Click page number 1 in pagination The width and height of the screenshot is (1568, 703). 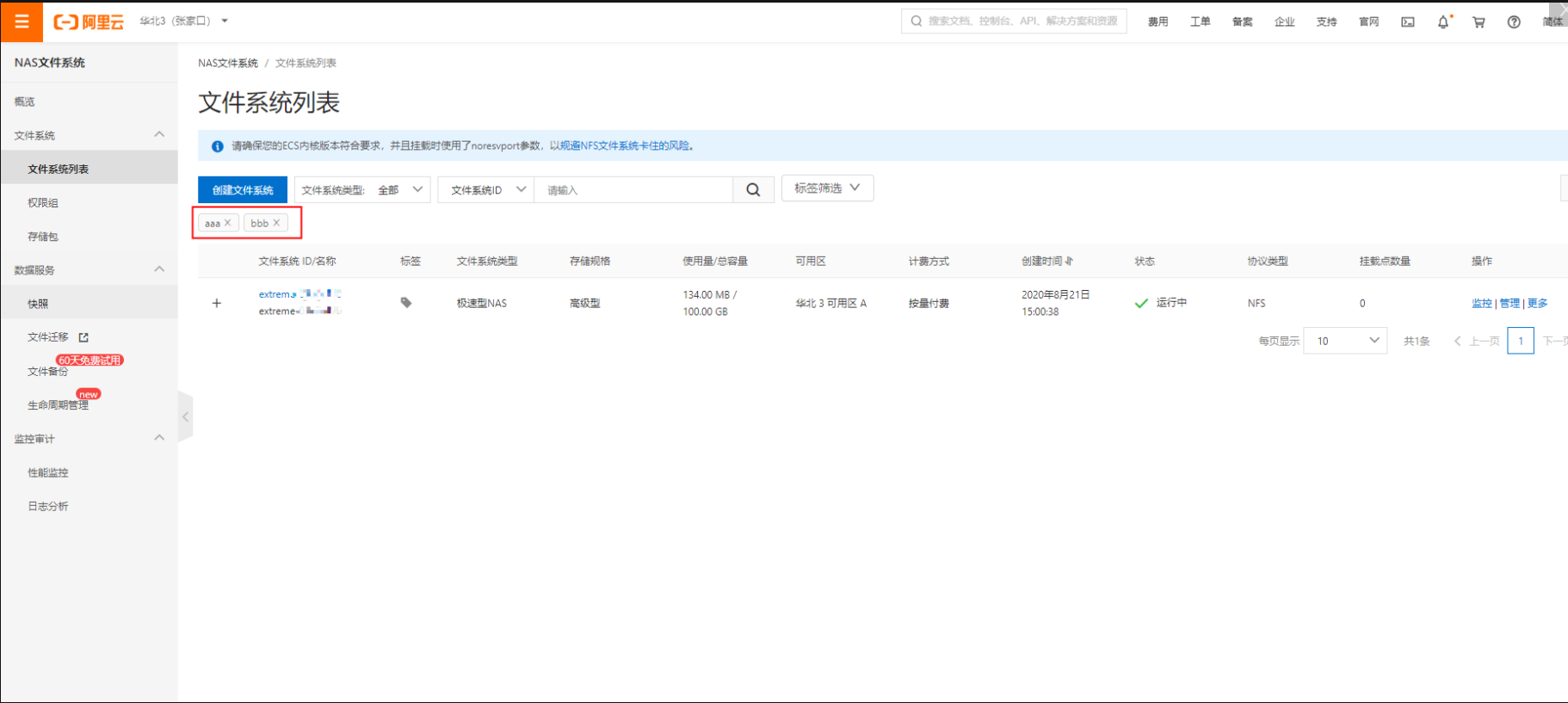point(1521,341)
